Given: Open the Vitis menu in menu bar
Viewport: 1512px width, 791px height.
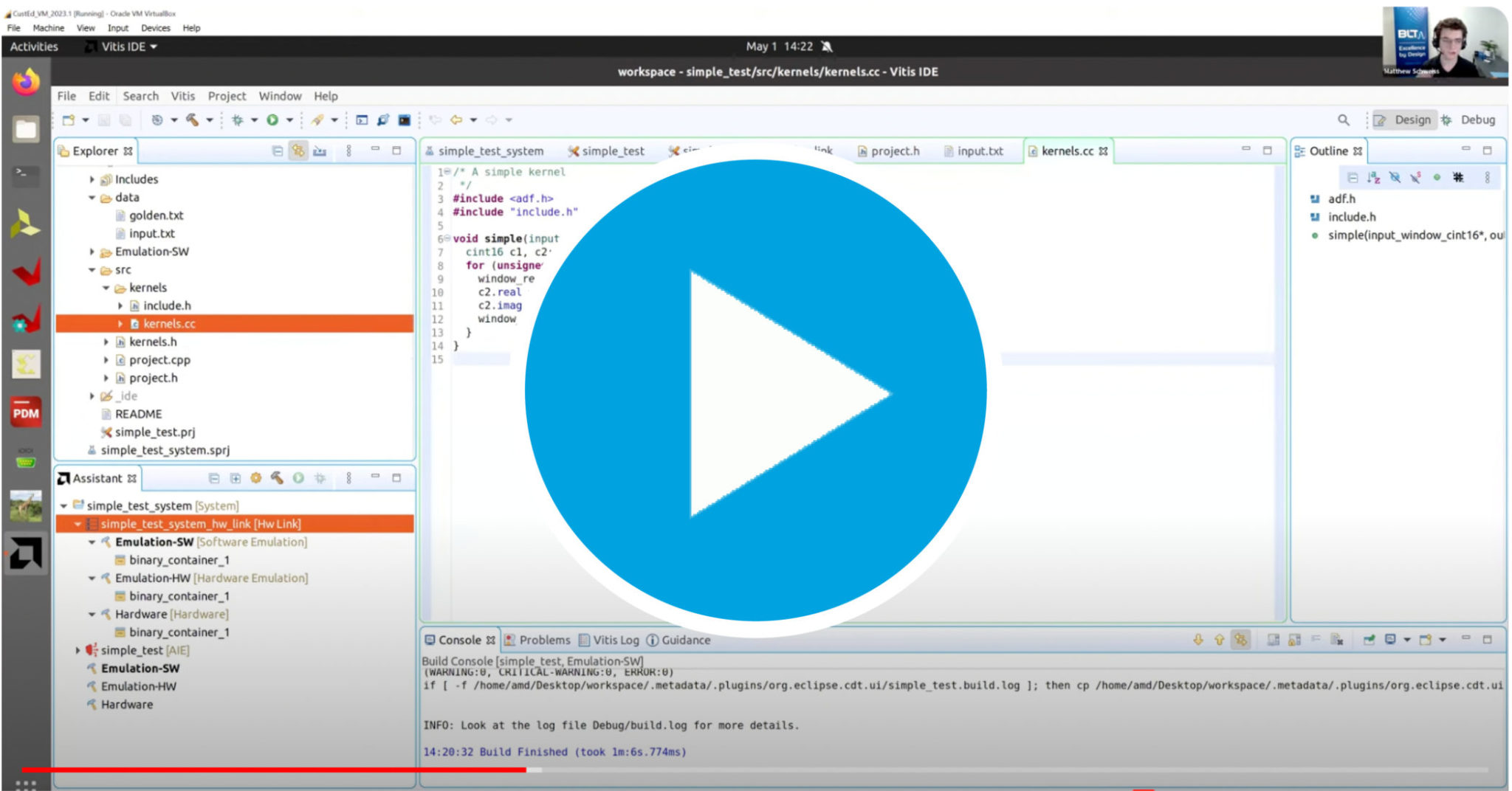Looking at the screenshot, I should pos(182,96).
